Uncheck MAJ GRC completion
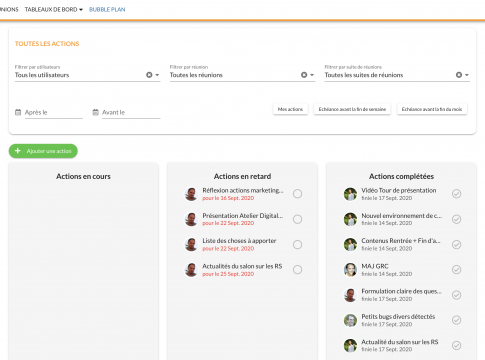 click(457, 269)
